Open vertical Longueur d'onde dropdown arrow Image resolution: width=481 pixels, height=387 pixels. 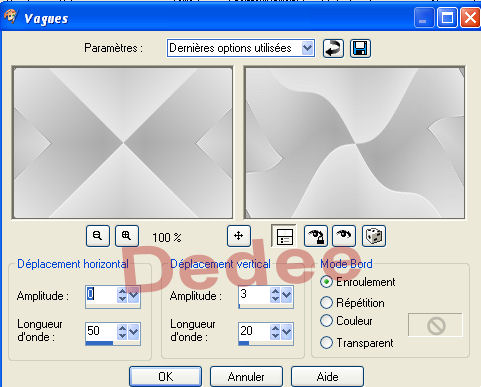tap(287, 332)
